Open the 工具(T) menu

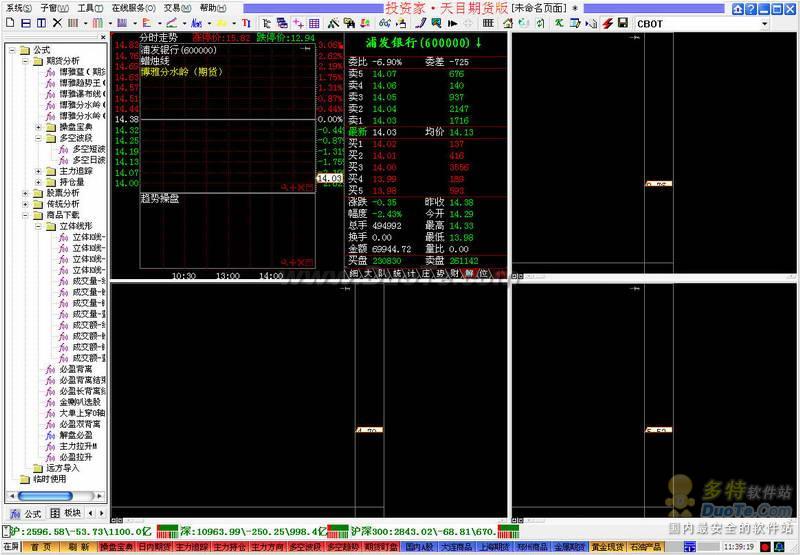(90, 8)
